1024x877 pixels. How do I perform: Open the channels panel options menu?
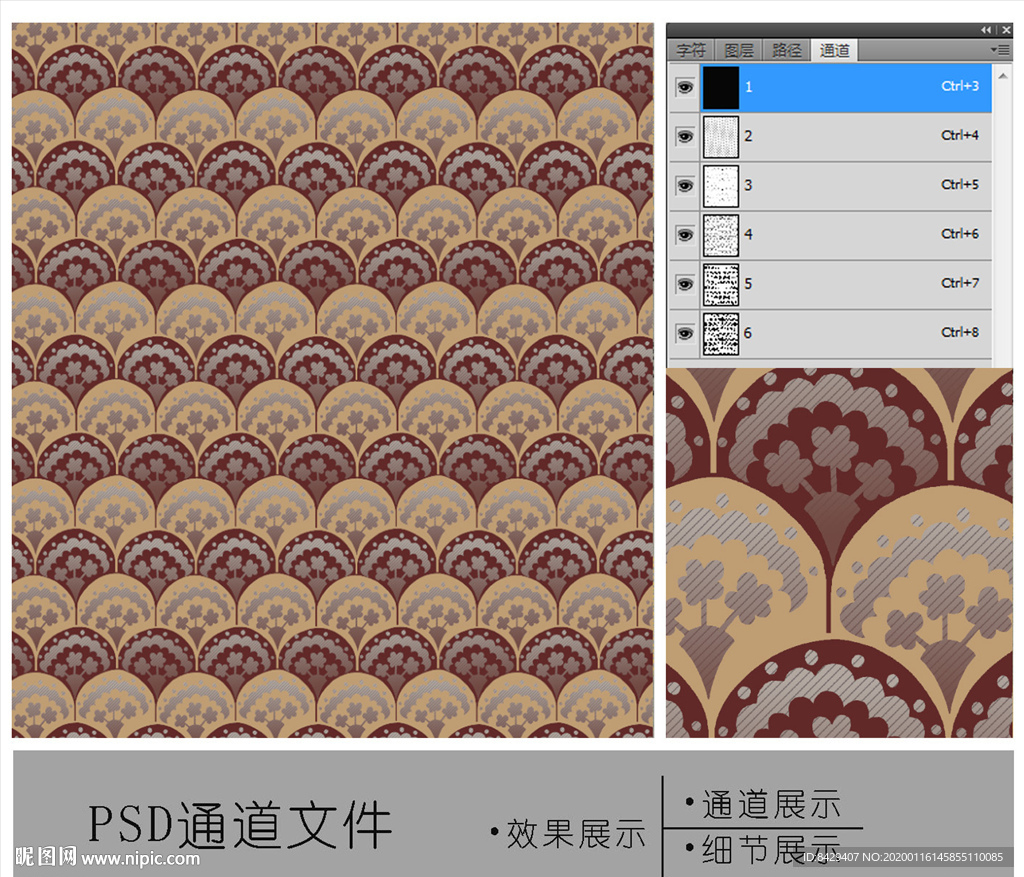1000,50
